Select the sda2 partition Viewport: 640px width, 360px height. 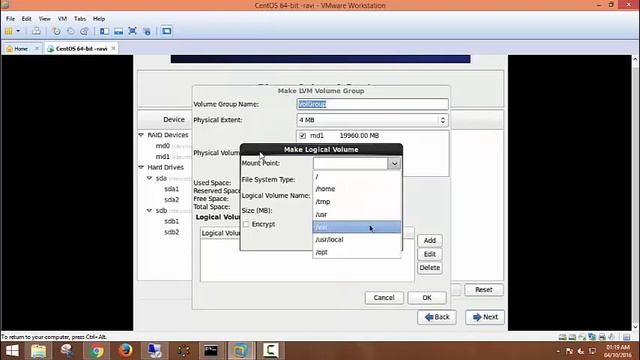pyautogui.click(x=171, y=200)
